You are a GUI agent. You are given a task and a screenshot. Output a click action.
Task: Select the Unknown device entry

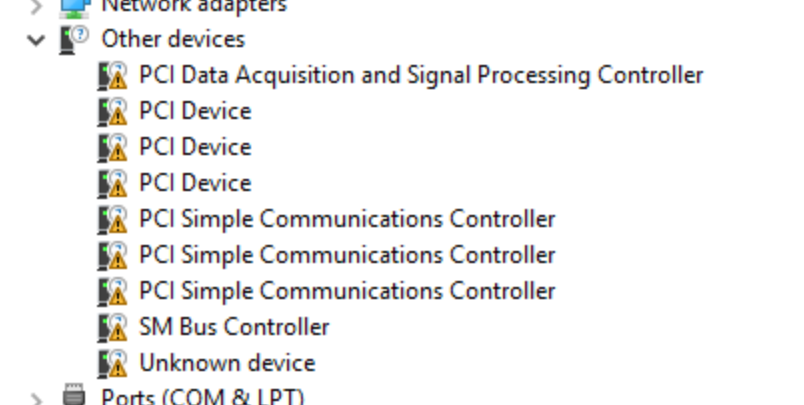[x=227, y=363]
